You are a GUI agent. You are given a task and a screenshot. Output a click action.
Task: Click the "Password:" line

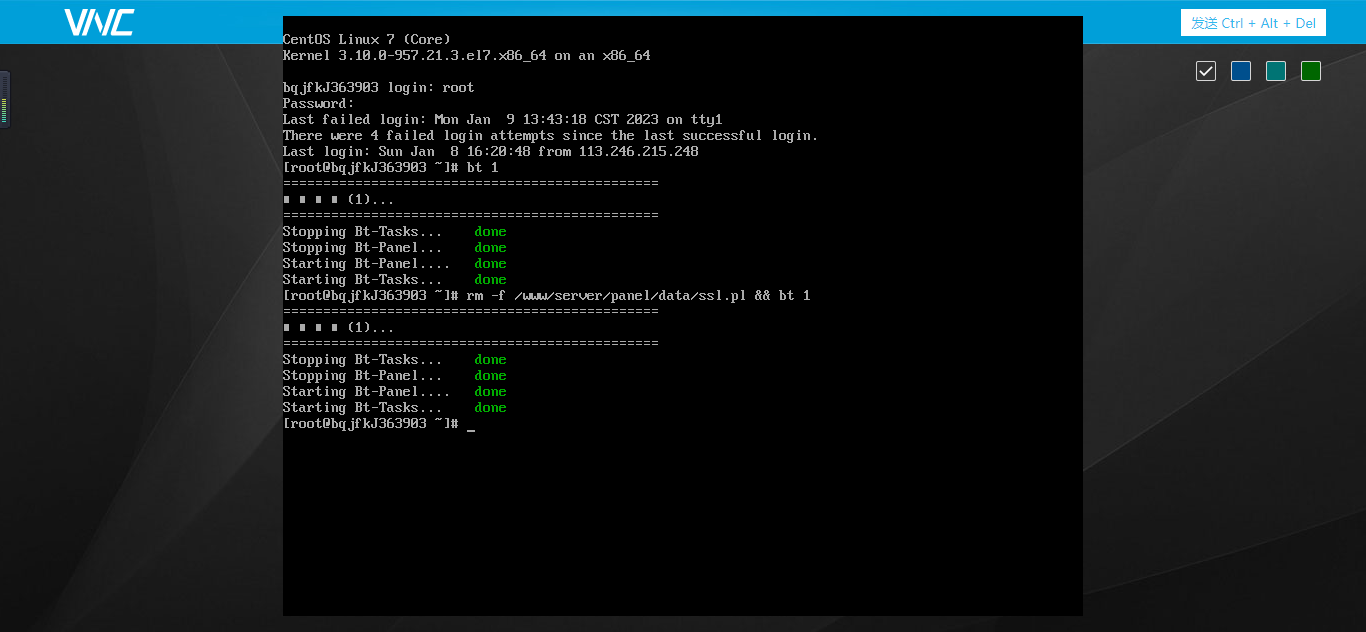coord(319,104)
